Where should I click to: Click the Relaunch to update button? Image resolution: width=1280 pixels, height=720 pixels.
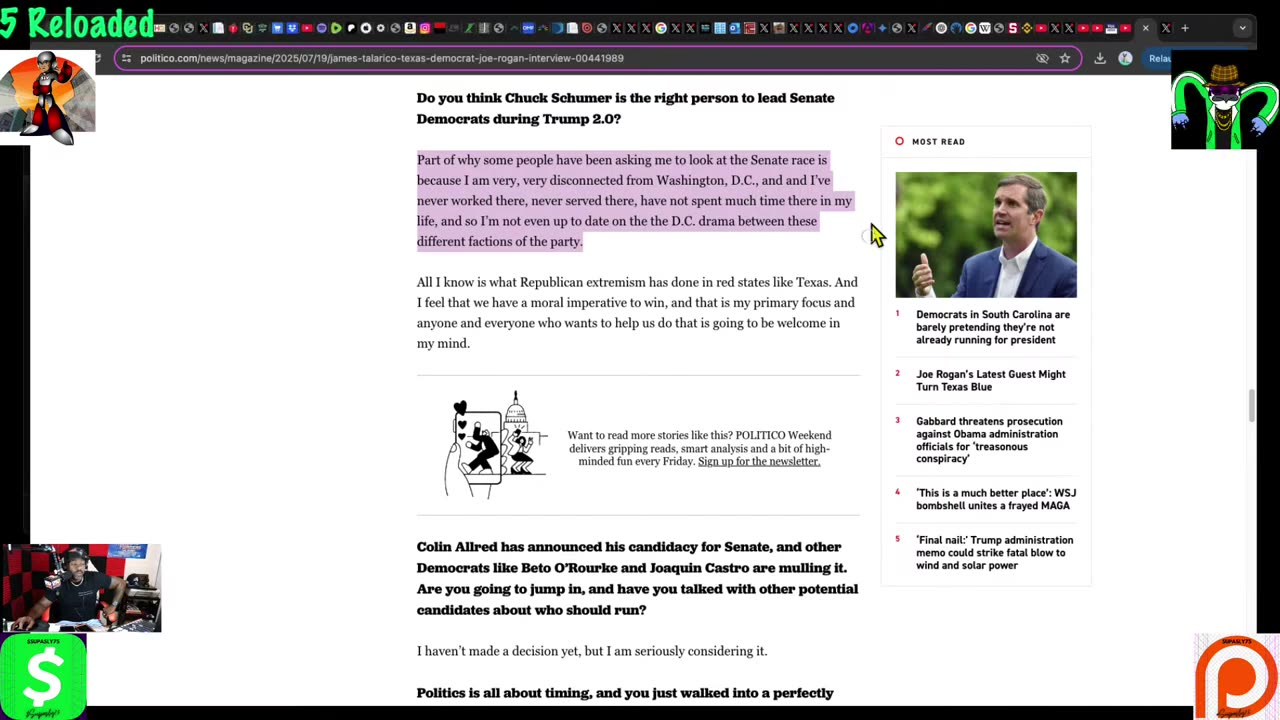pyautogui.click(x=1159, y=58)
